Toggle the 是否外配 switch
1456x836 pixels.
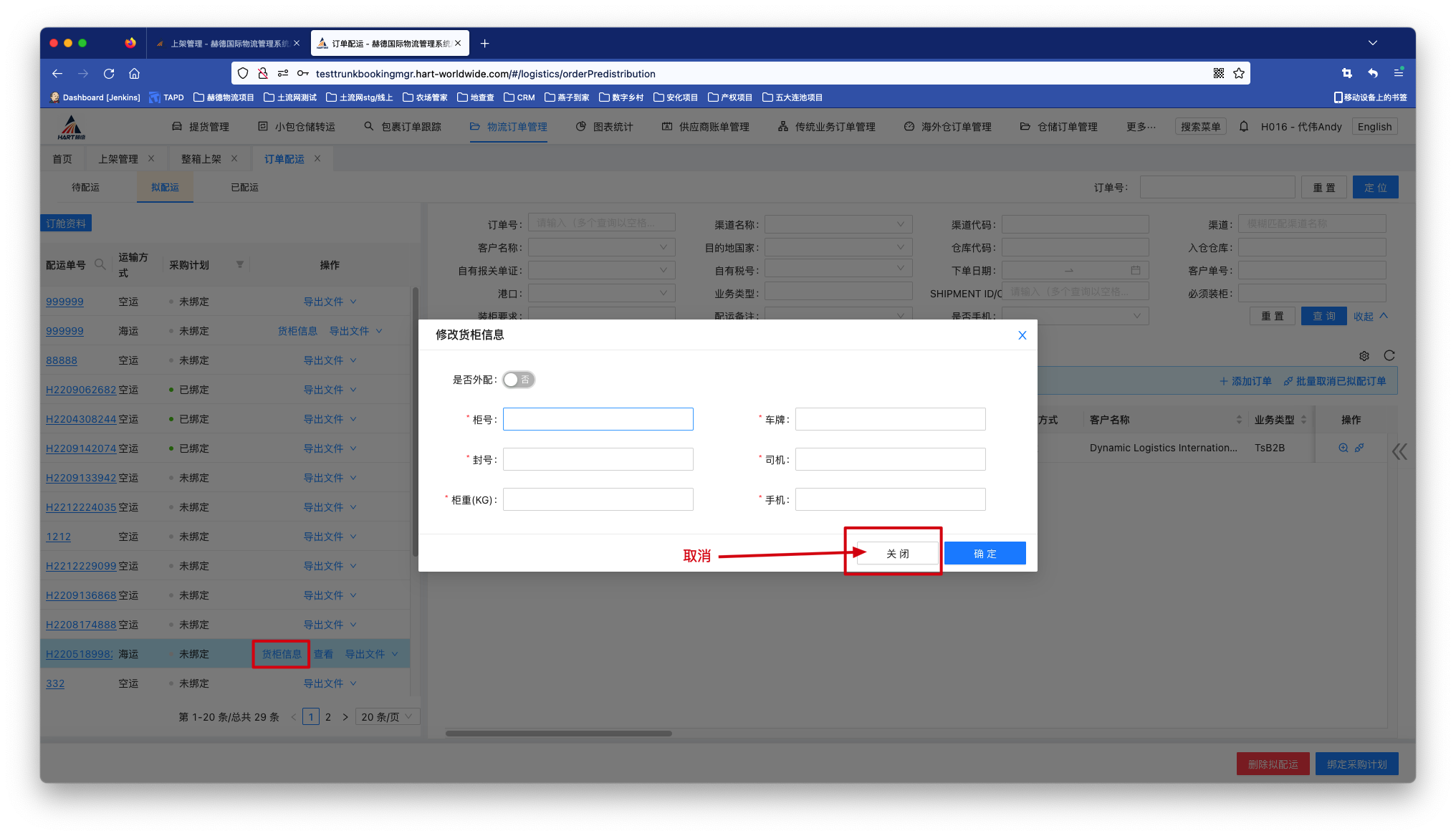(518, 380)
